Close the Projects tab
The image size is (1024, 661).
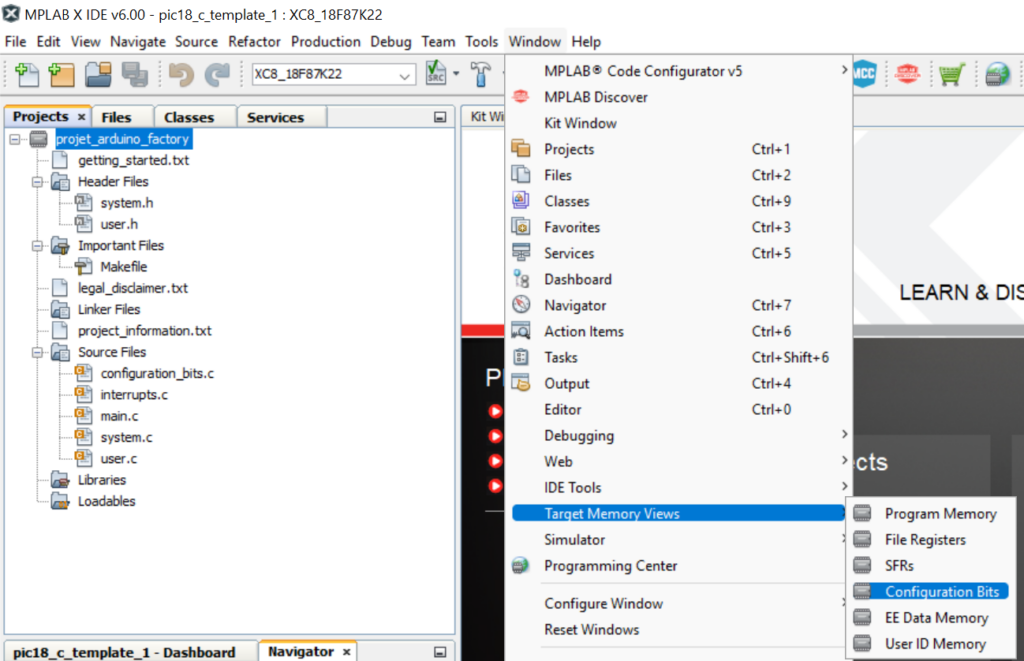click(82, 117)
